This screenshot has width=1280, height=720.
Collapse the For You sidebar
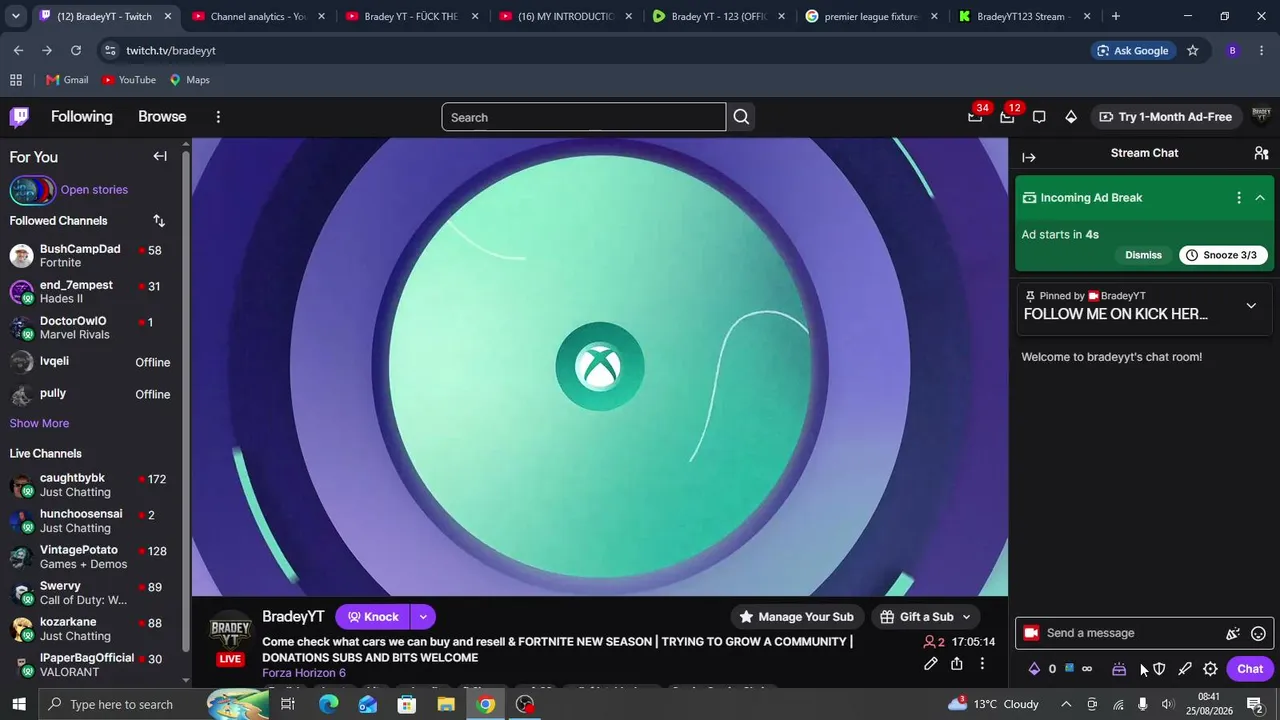coord(160,156)
